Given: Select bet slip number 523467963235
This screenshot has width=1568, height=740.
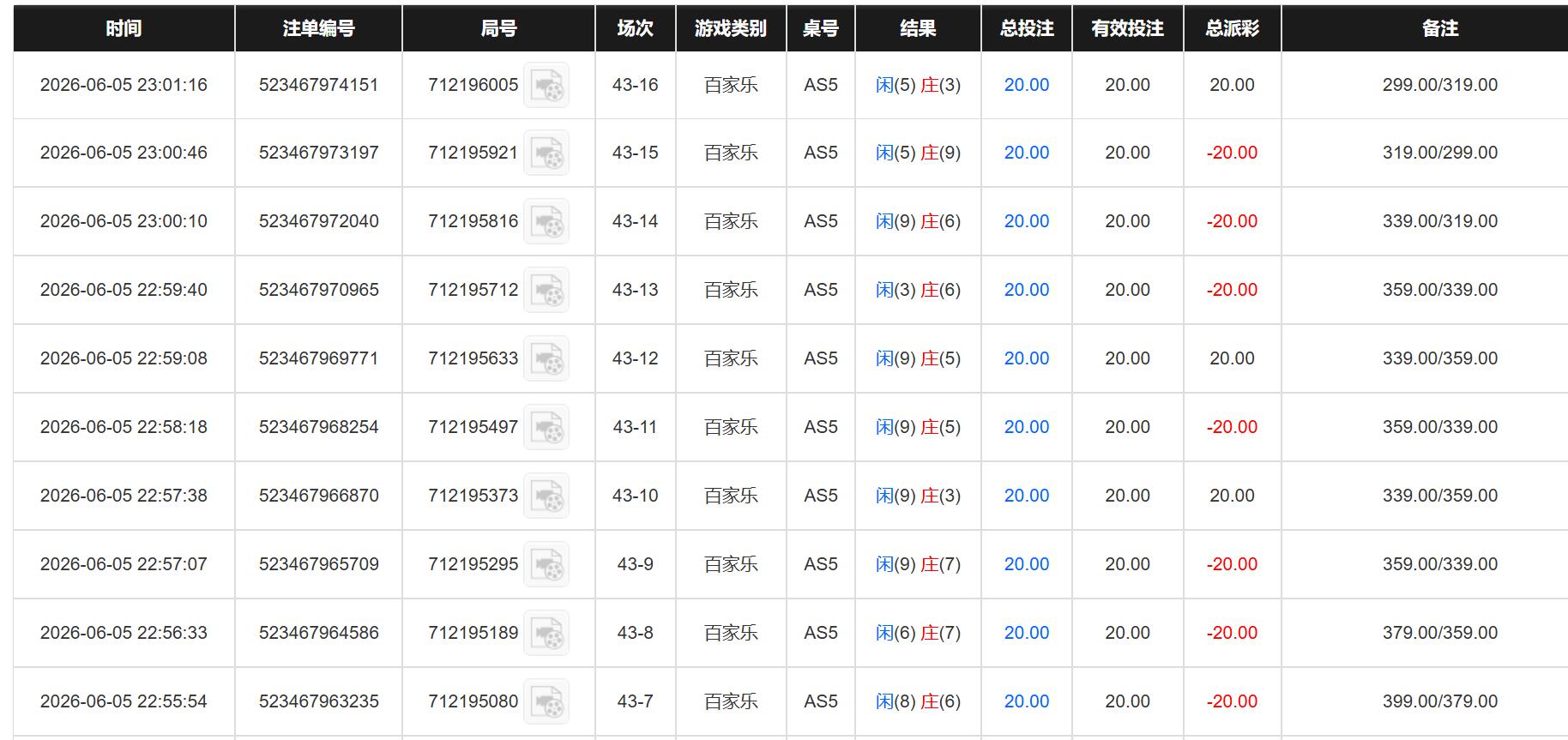Looking at the screenshot, I should point(318,701).
